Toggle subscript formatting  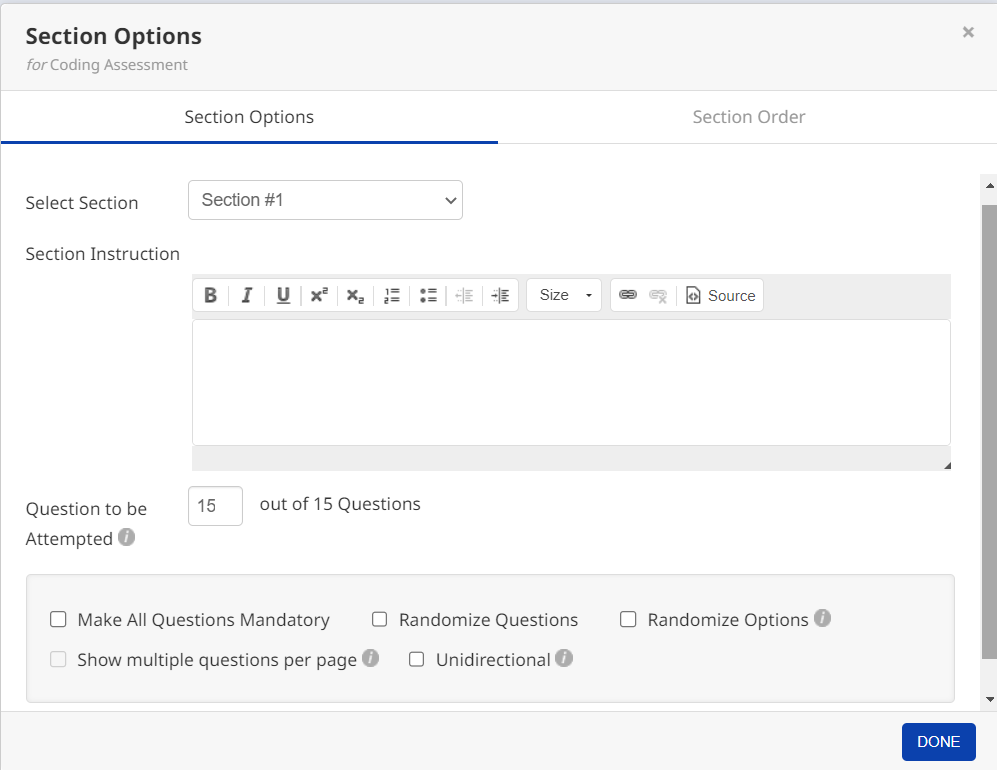coord(355,296)
